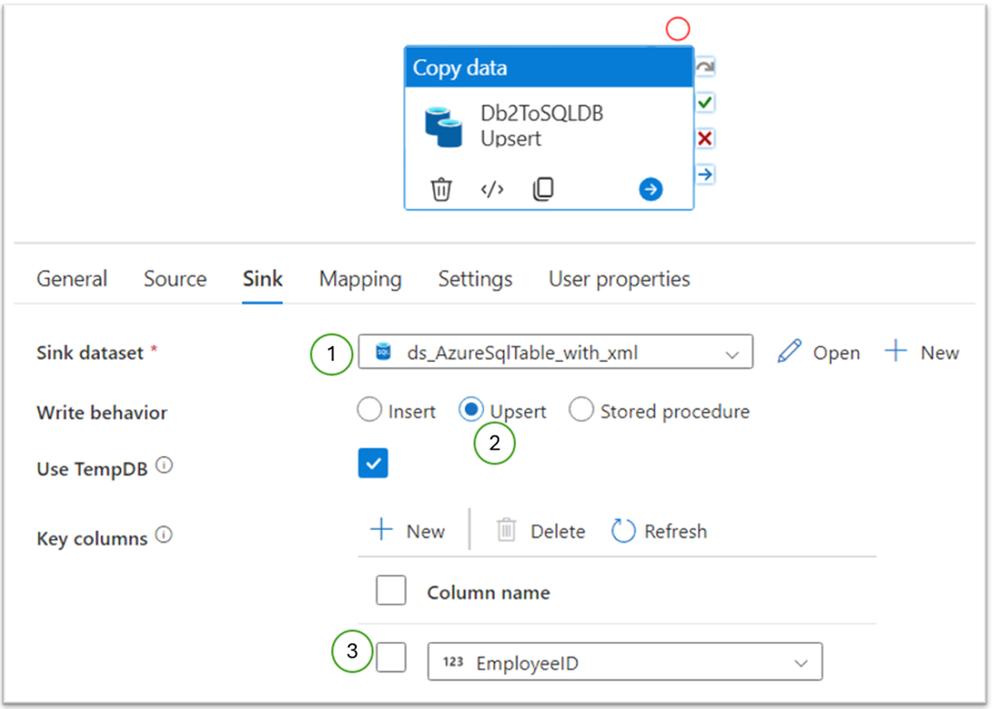Add a New key column
The height and width of the screenshot is (709, 999).
408,531
